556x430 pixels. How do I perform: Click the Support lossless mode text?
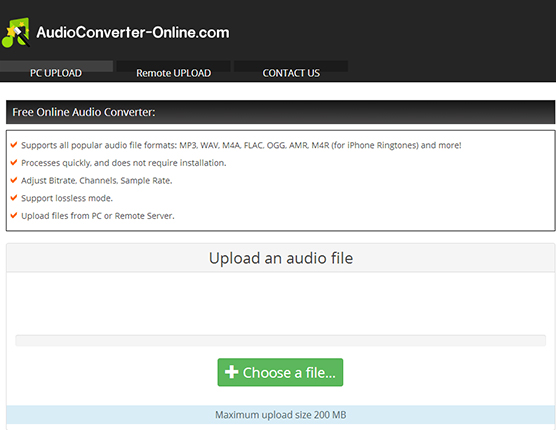67,198
